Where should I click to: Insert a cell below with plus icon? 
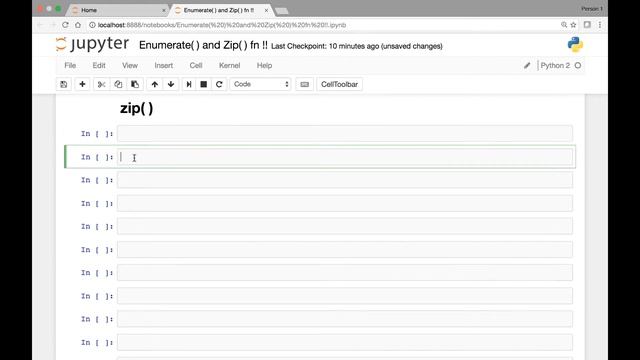(82, 84)
